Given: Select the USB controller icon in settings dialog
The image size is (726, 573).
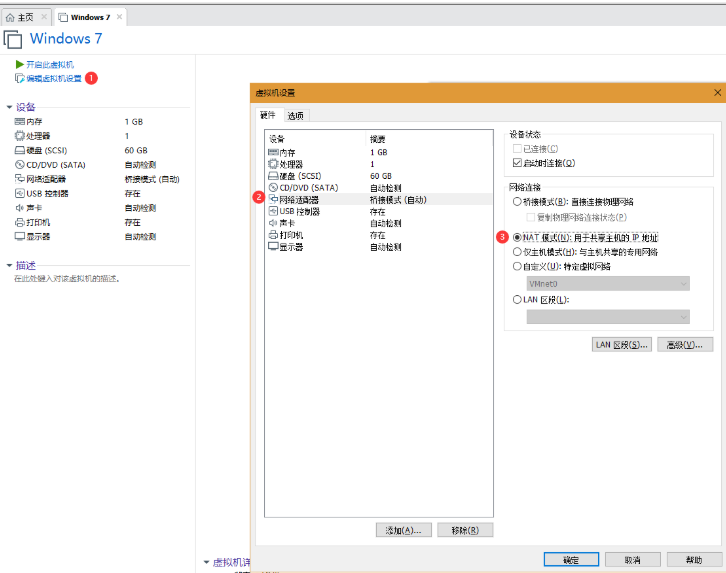Looking at the screenshot, I should (273, 212).
